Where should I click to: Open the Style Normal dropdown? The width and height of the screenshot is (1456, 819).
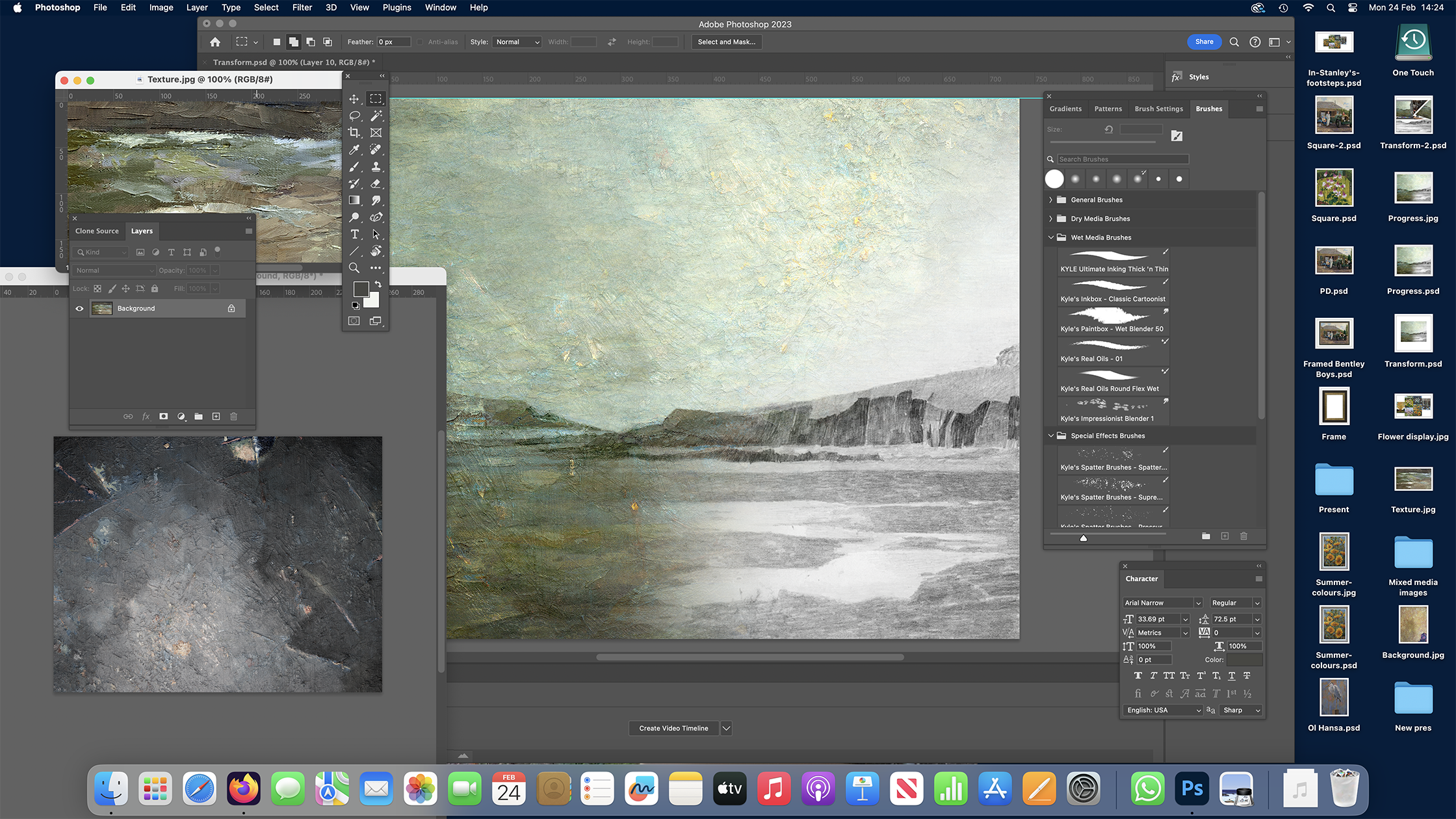(x=517, y=42)
